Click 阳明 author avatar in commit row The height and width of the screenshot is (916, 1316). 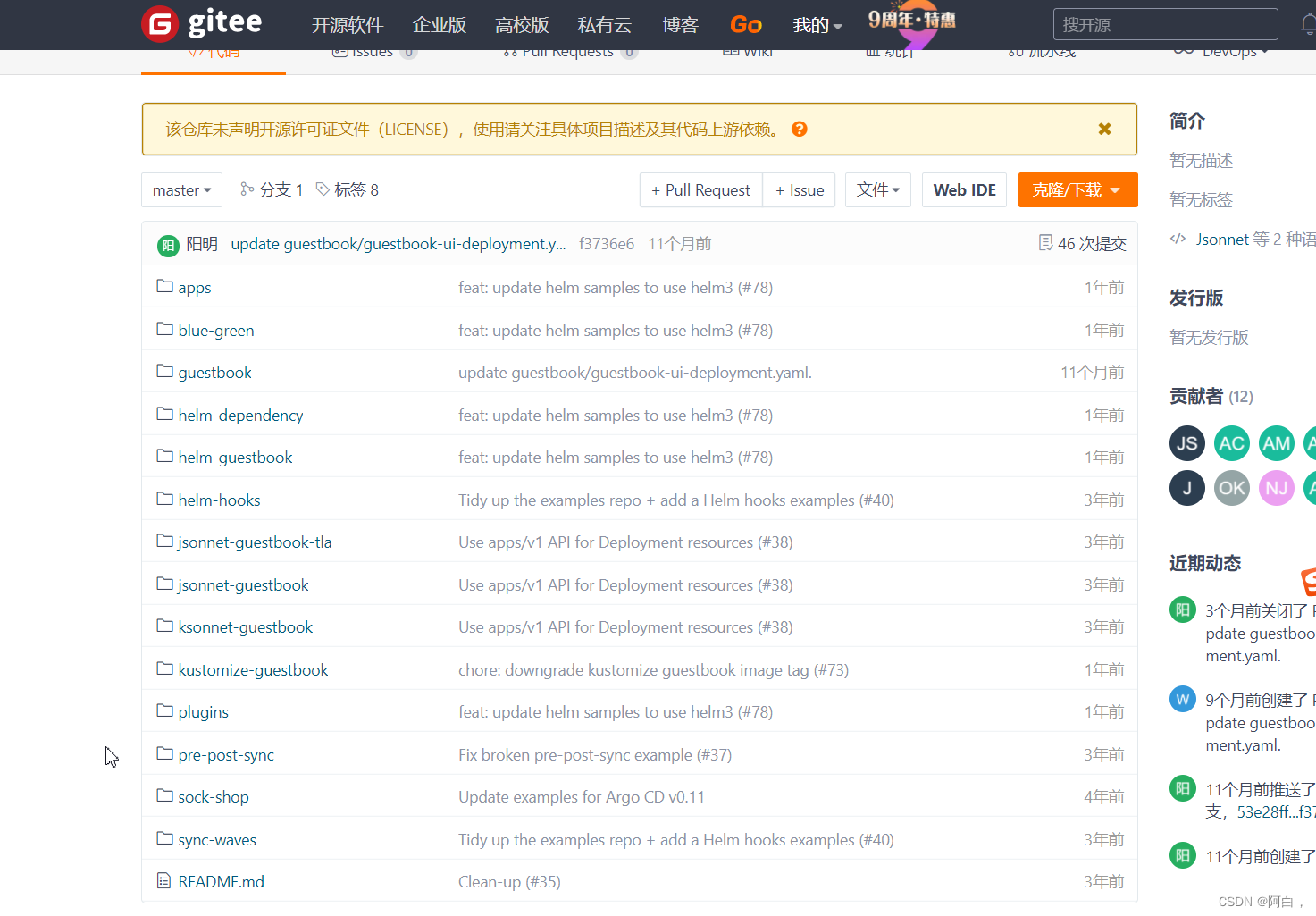pos(168,245)
